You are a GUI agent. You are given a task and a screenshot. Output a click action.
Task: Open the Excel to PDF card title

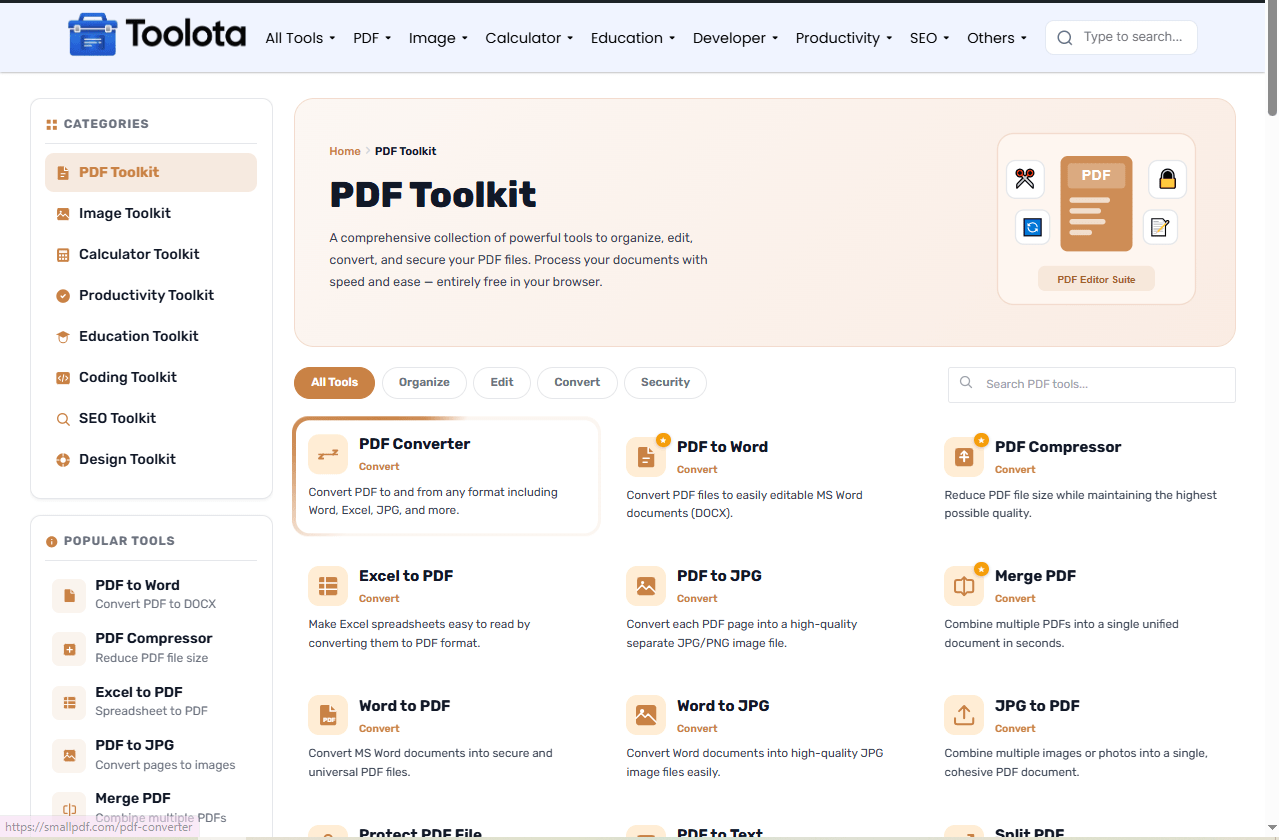click(406, 576)
